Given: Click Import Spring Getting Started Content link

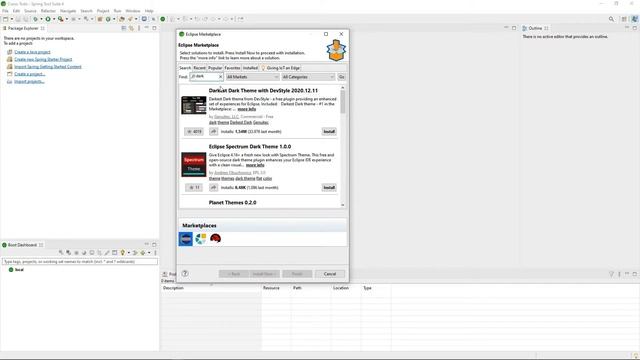Looking at the screenshot, I should 48,67.
